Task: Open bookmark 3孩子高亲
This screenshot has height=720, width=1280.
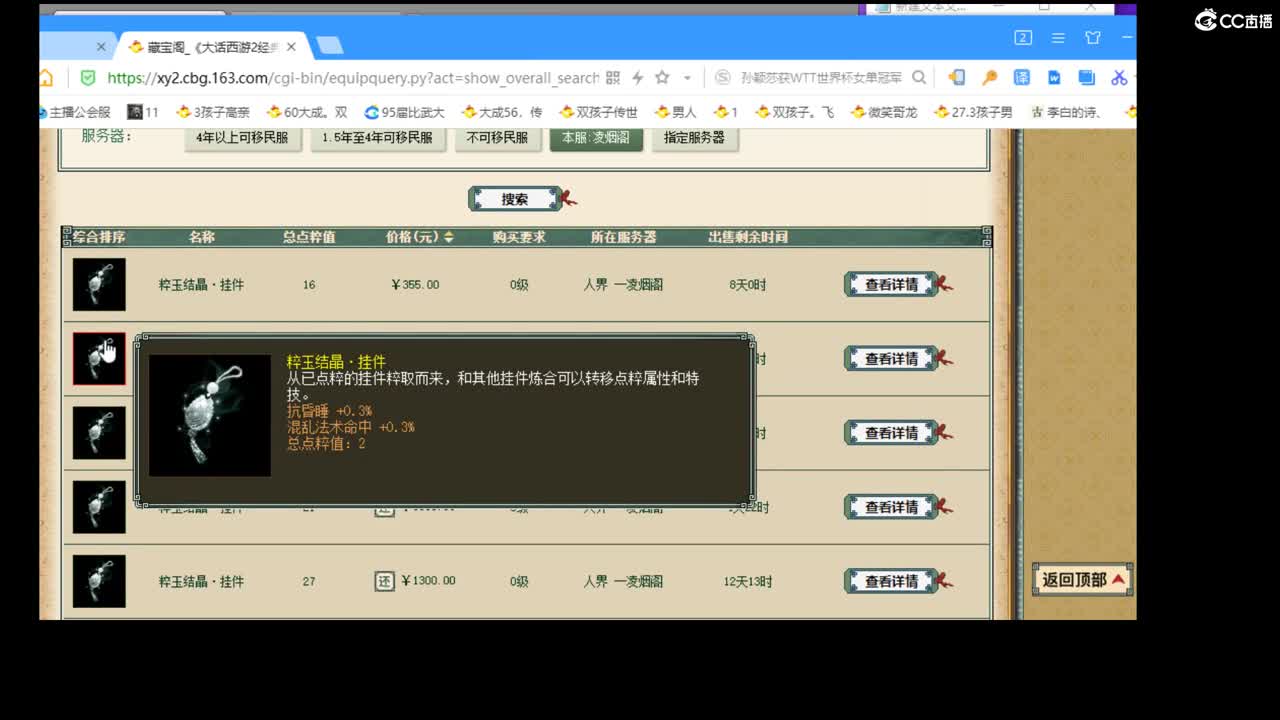Action: click(213, 112)
